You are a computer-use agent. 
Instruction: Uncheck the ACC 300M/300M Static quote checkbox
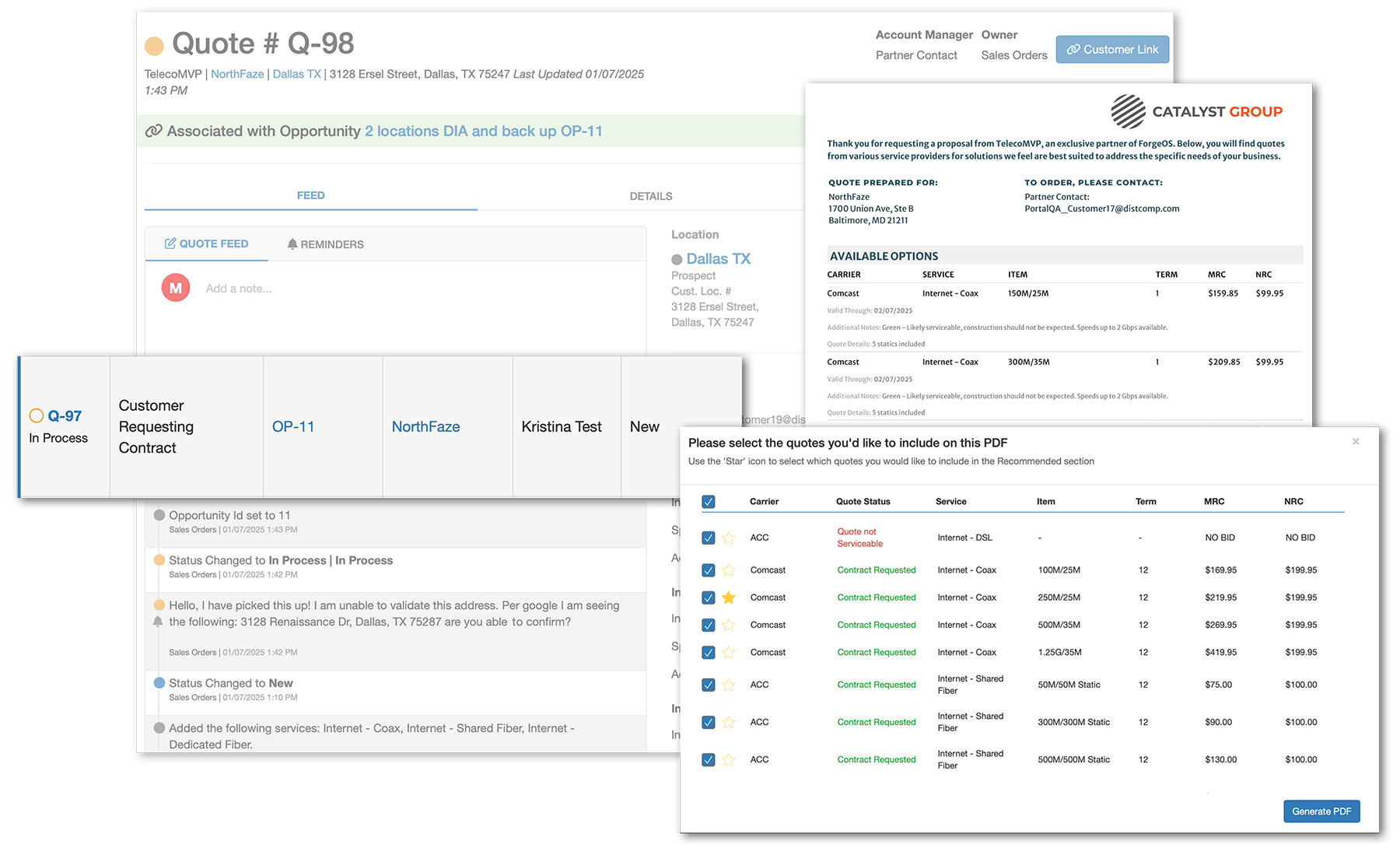709,722
